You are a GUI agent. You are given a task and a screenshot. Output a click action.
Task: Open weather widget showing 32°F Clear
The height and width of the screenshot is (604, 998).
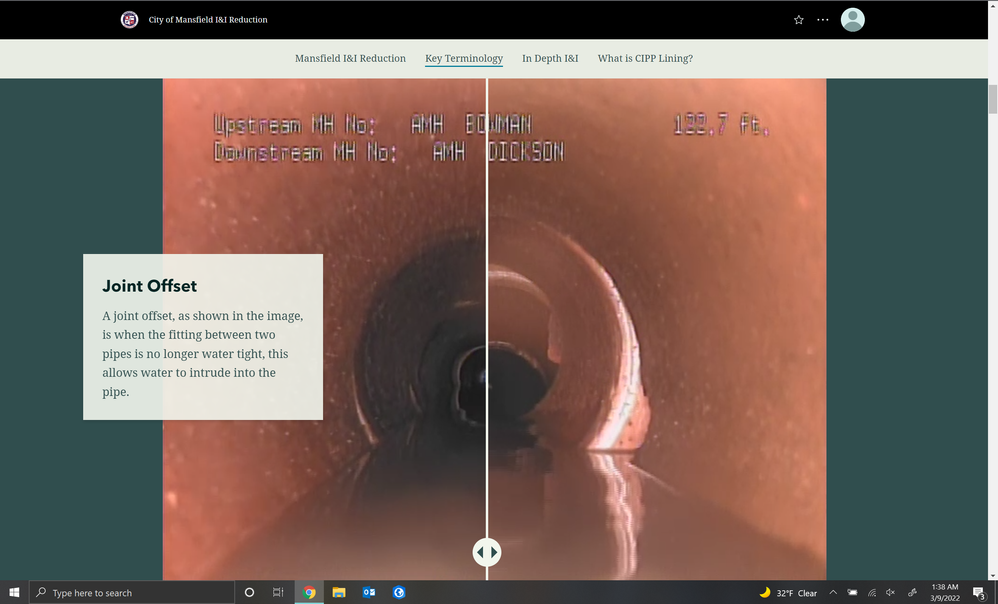click(788, 593)
